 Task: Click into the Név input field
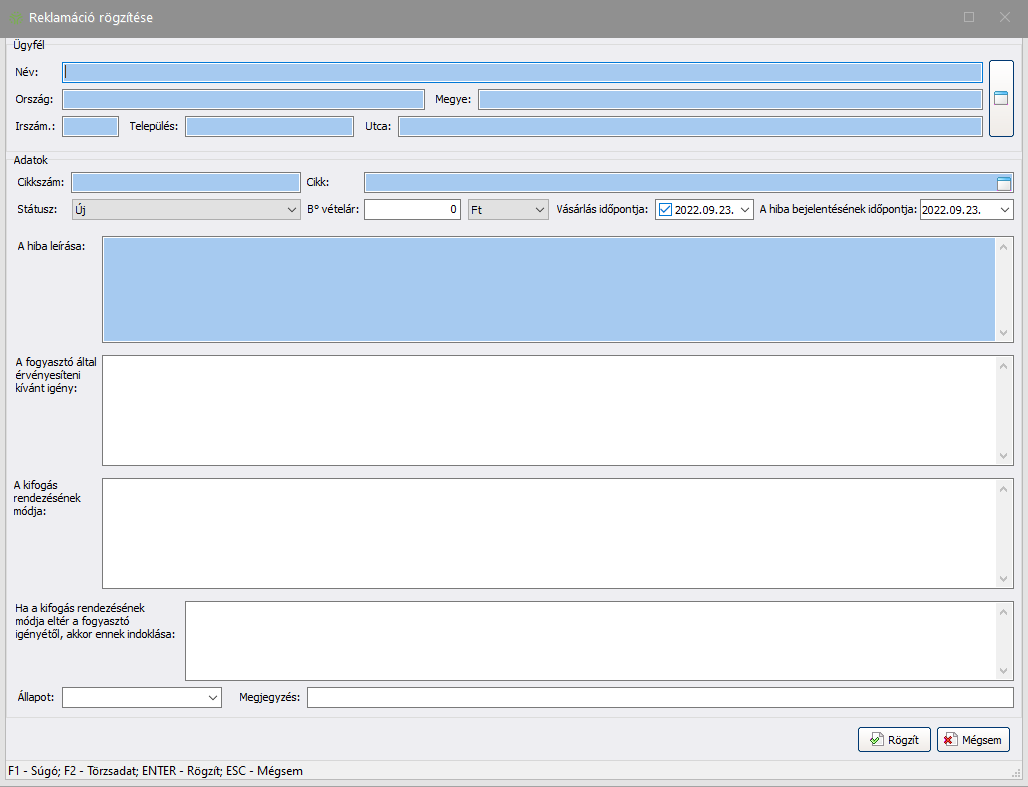522,72
